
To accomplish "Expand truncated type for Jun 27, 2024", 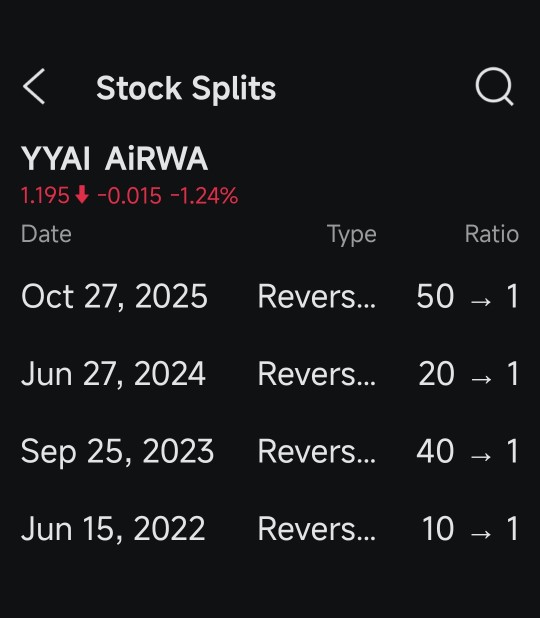I will pos(317,374).
